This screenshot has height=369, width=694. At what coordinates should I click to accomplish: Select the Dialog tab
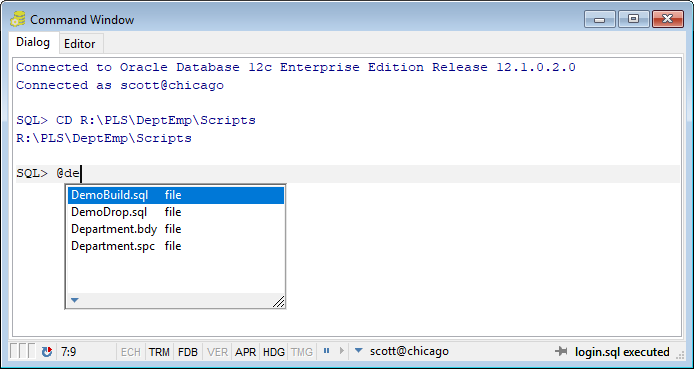tap(33, 42)
